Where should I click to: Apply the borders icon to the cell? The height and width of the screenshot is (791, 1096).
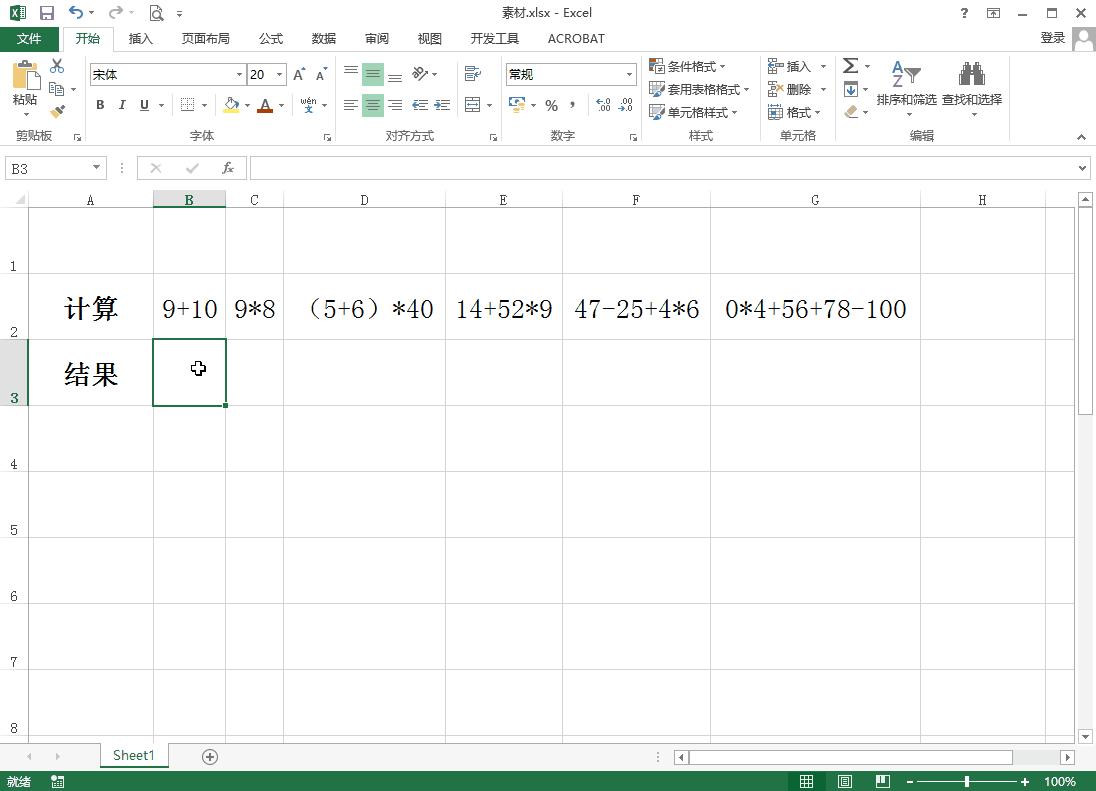pyautogui.click(x=187, y=105)
